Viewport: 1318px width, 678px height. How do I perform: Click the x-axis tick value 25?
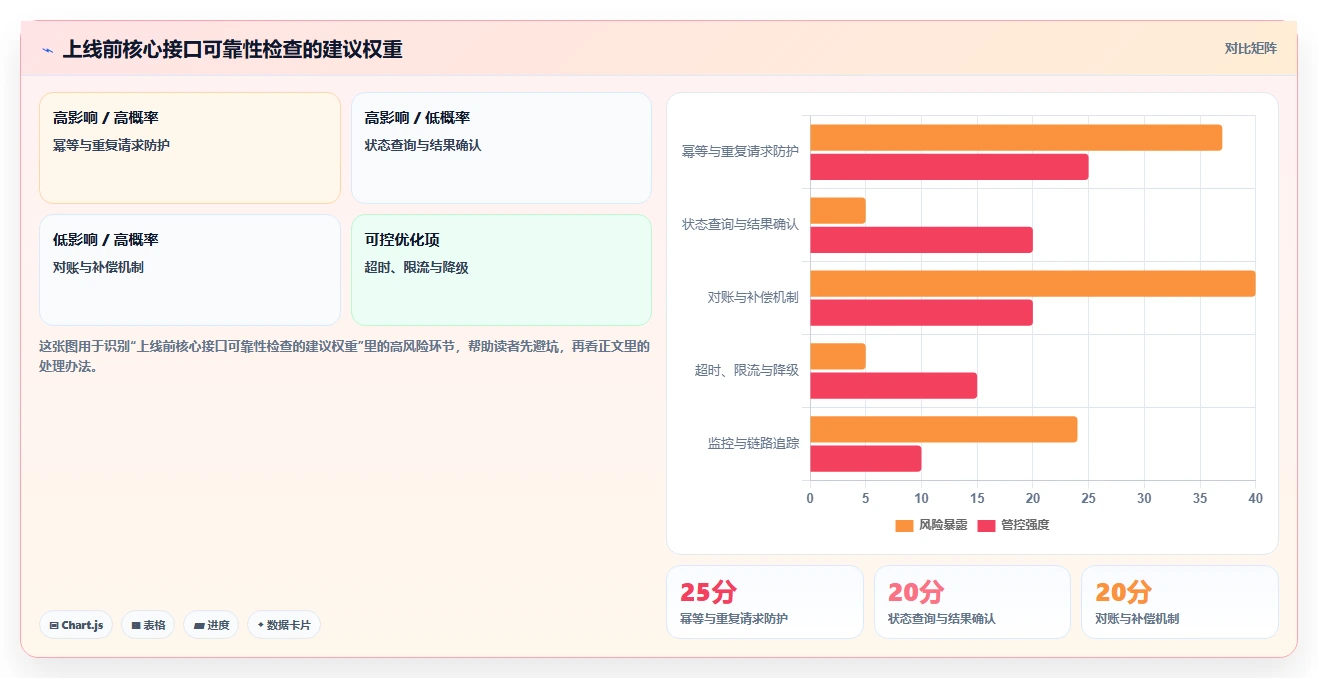pyautogui.click(x=1089, y=498)
